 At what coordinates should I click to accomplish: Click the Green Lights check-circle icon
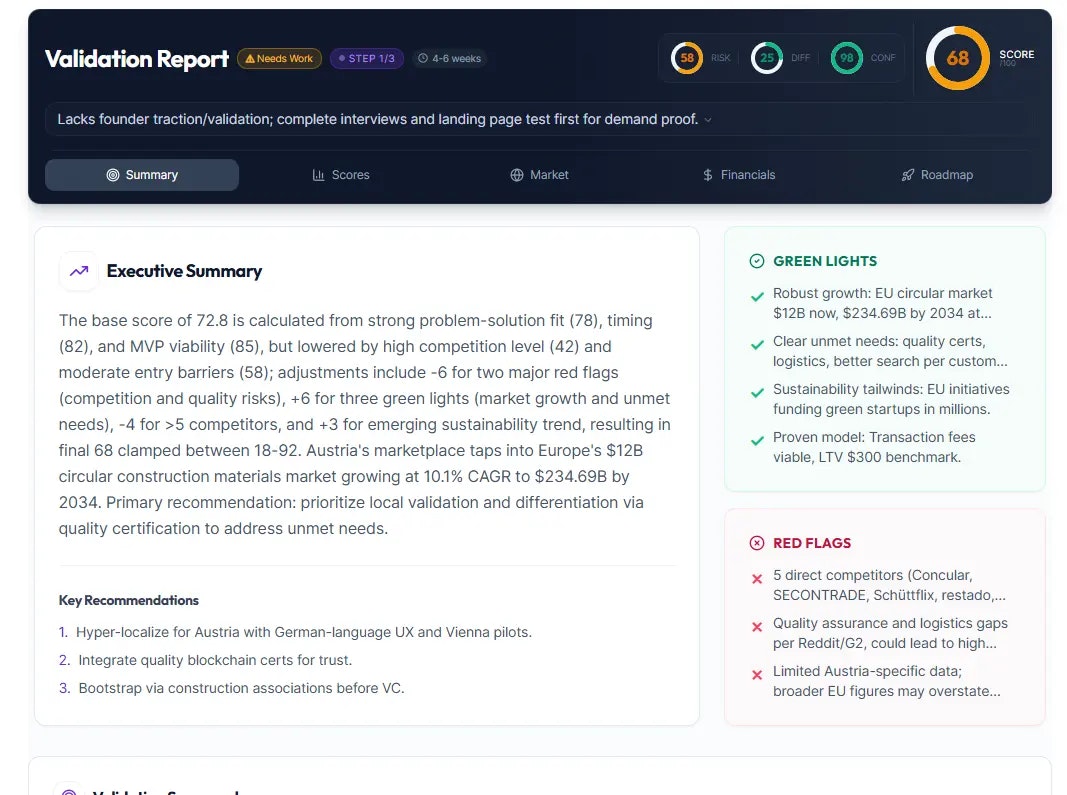pos(757,260)
